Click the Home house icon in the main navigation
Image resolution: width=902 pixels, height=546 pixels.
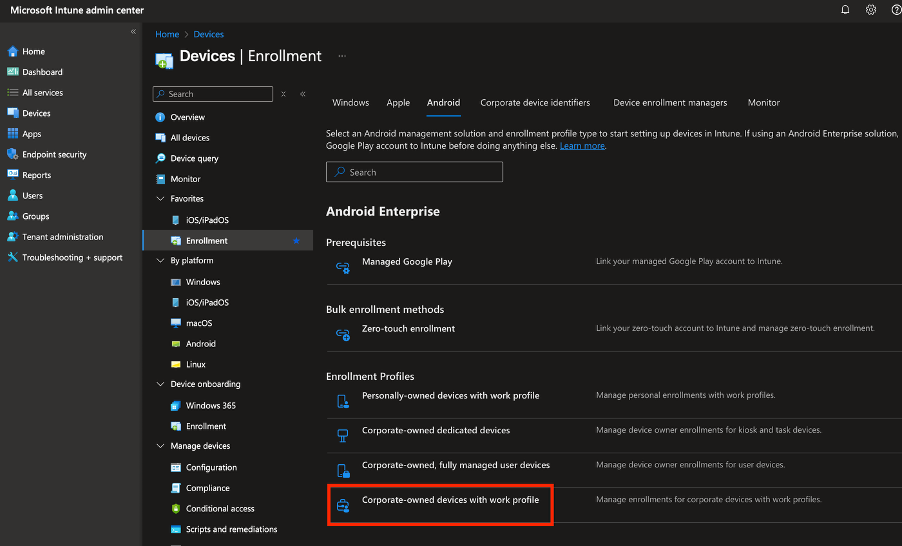(13, 51)
